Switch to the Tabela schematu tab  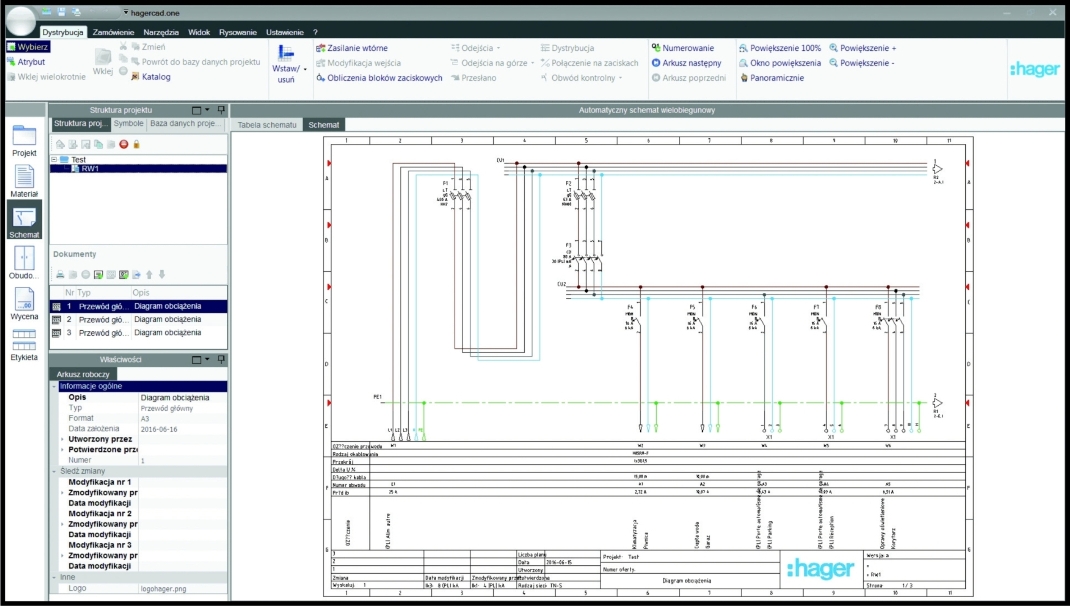[x=266, y=125]
